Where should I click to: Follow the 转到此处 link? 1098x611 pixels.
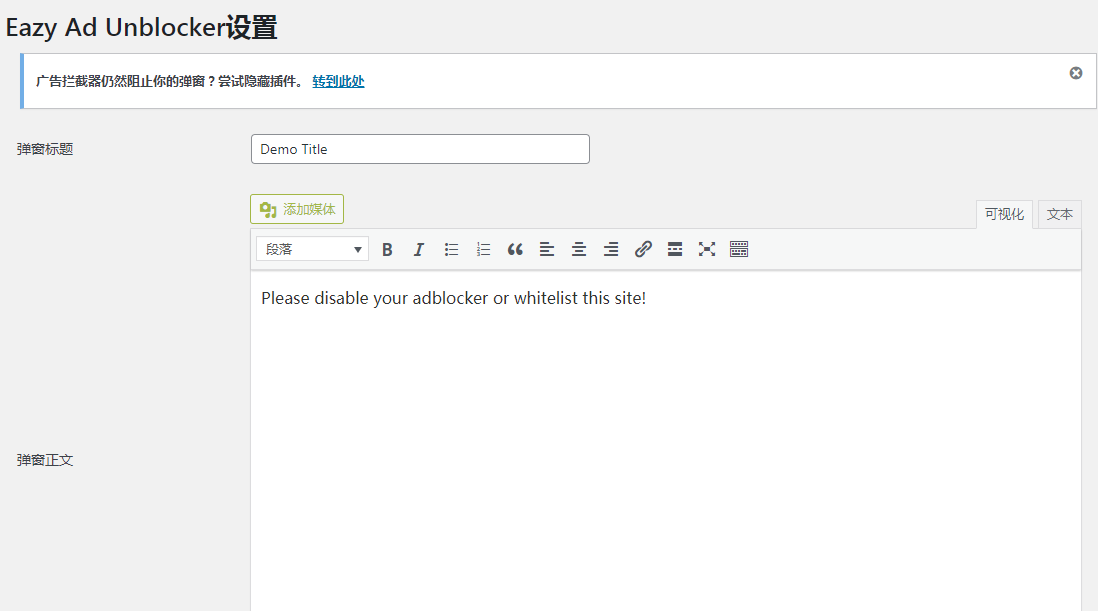coord(338,81)
